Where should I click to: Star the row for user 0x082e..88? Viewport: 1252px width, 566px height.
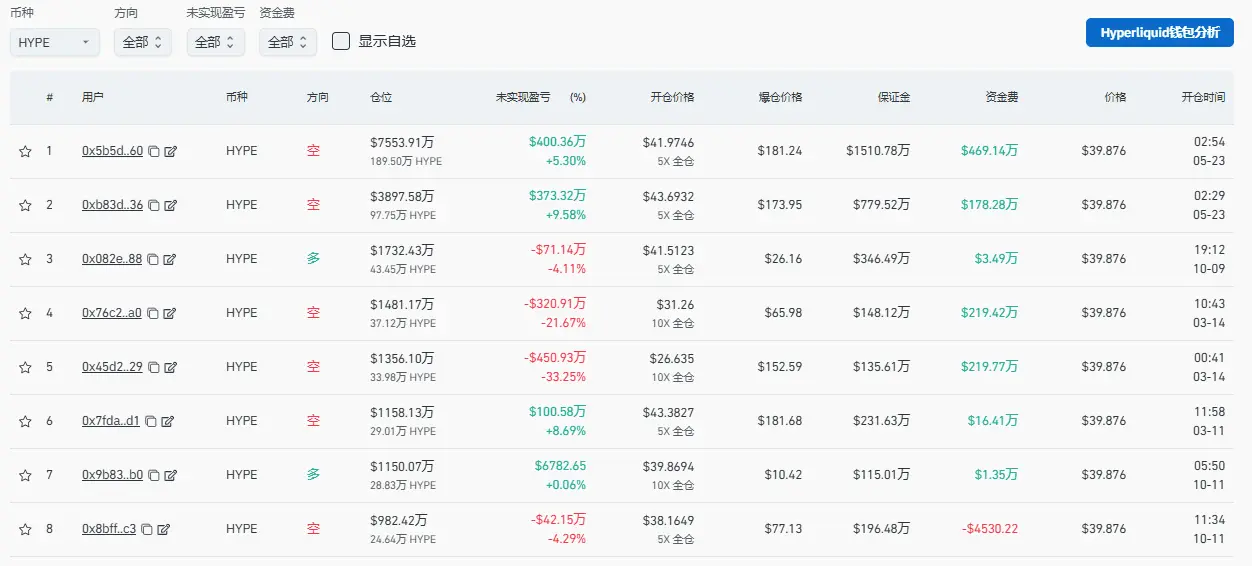click(x=25, y=260)
